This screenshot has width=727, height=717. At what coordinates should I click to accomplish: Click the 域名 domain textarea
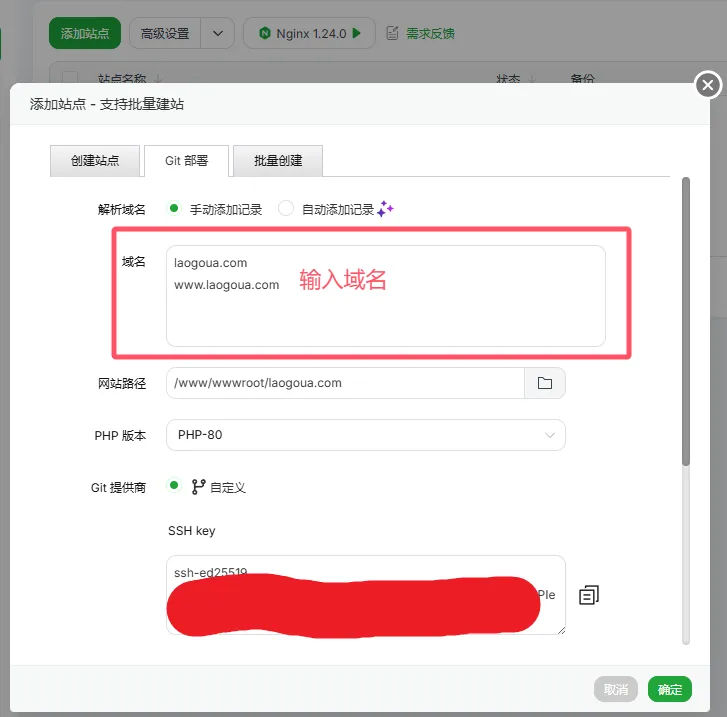[x=386, y=296]
